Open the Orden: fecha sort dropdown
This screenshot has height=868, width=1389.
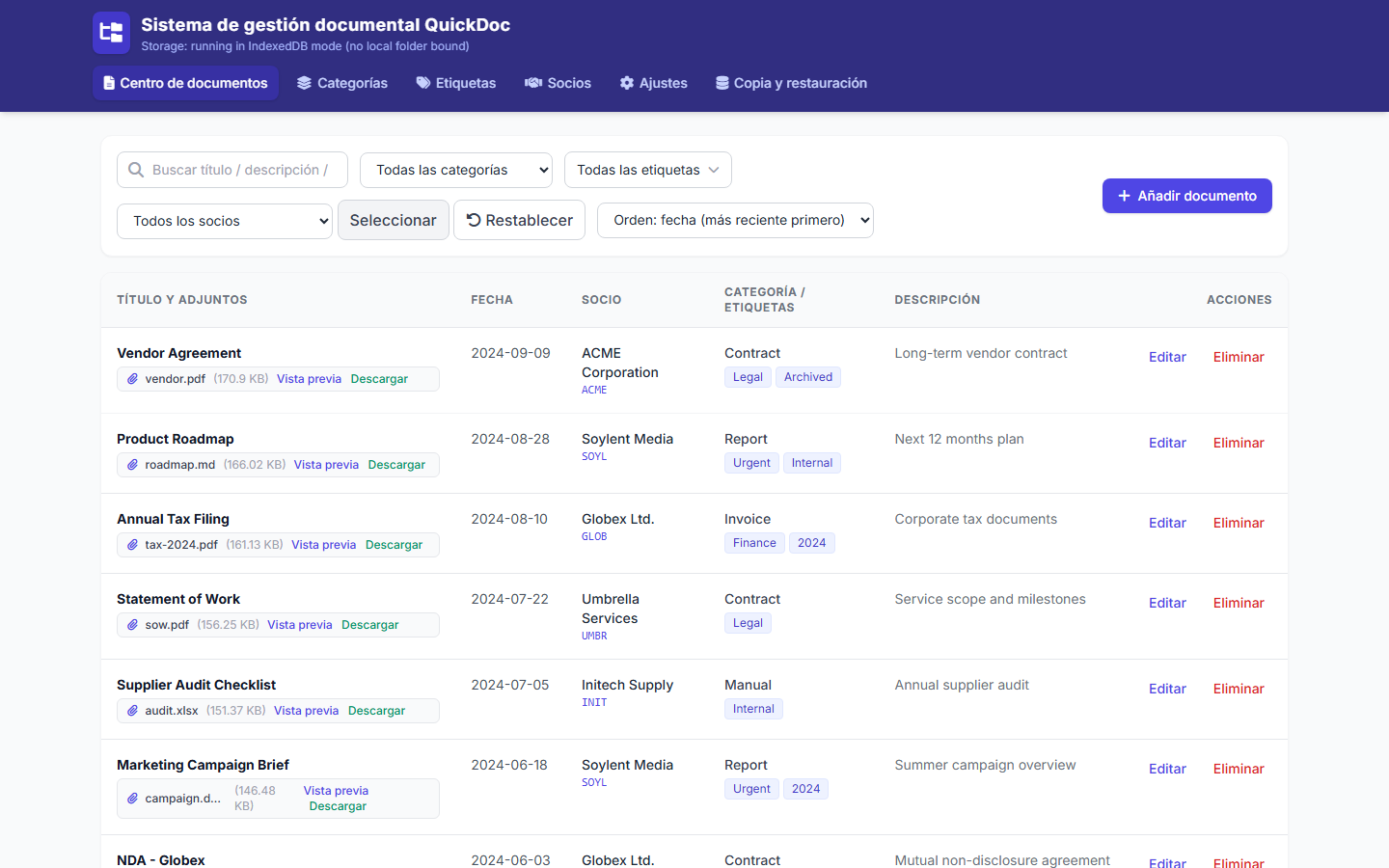[x=735, y=220]
